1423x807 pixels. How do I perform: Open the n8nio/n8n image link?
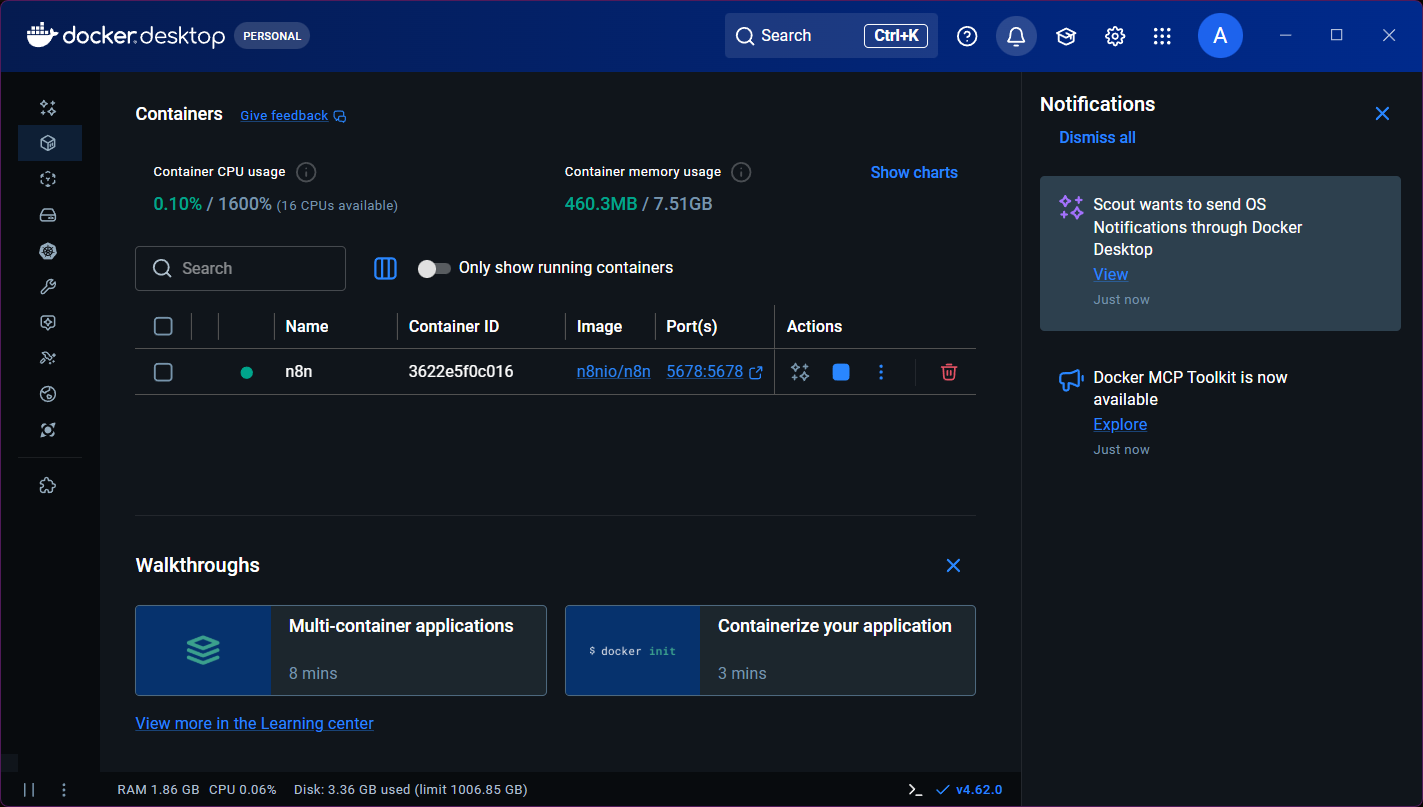pos(614,372)
